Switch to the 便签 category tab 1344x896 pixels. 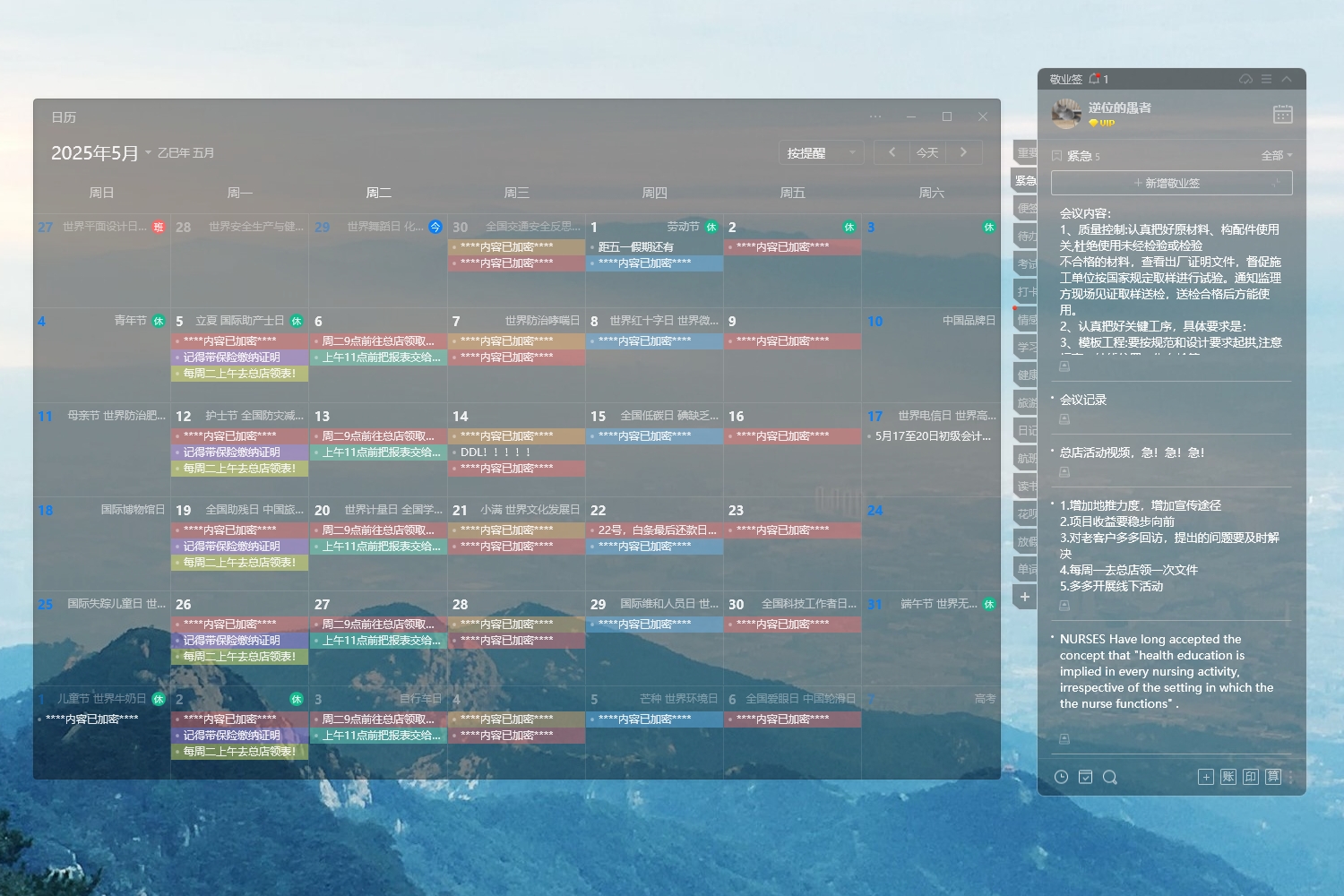click(1026, 208)
